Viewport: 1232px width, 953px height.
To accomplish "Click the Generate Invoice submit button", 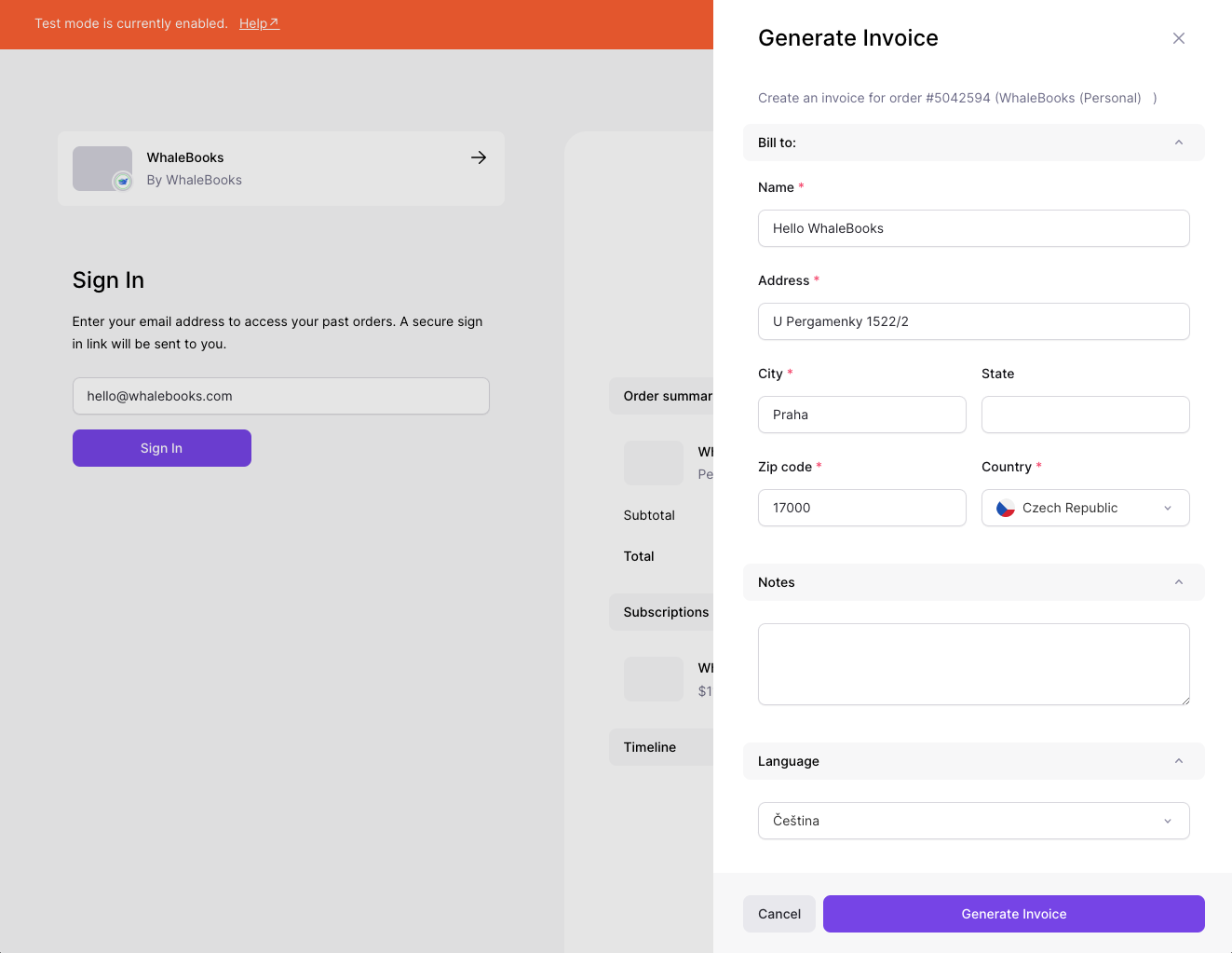I will [x=1014, y=914].
